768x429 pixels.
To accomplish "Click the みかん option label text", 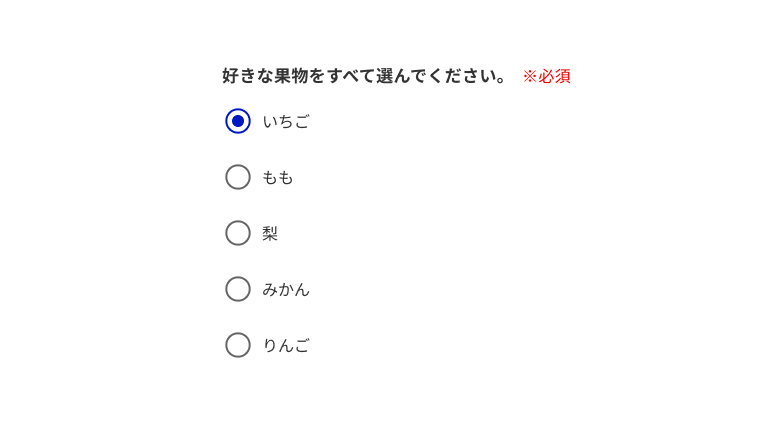I will (286, 290).
